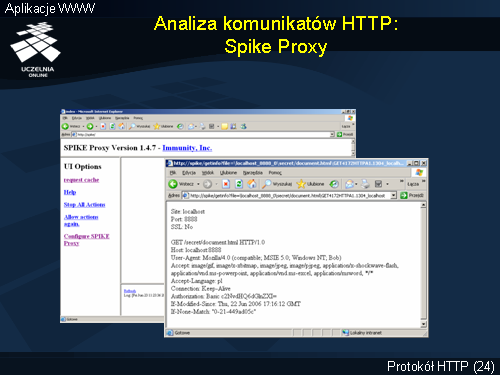Click Mail envelope icon in front getinfo window

coord(349,184)
